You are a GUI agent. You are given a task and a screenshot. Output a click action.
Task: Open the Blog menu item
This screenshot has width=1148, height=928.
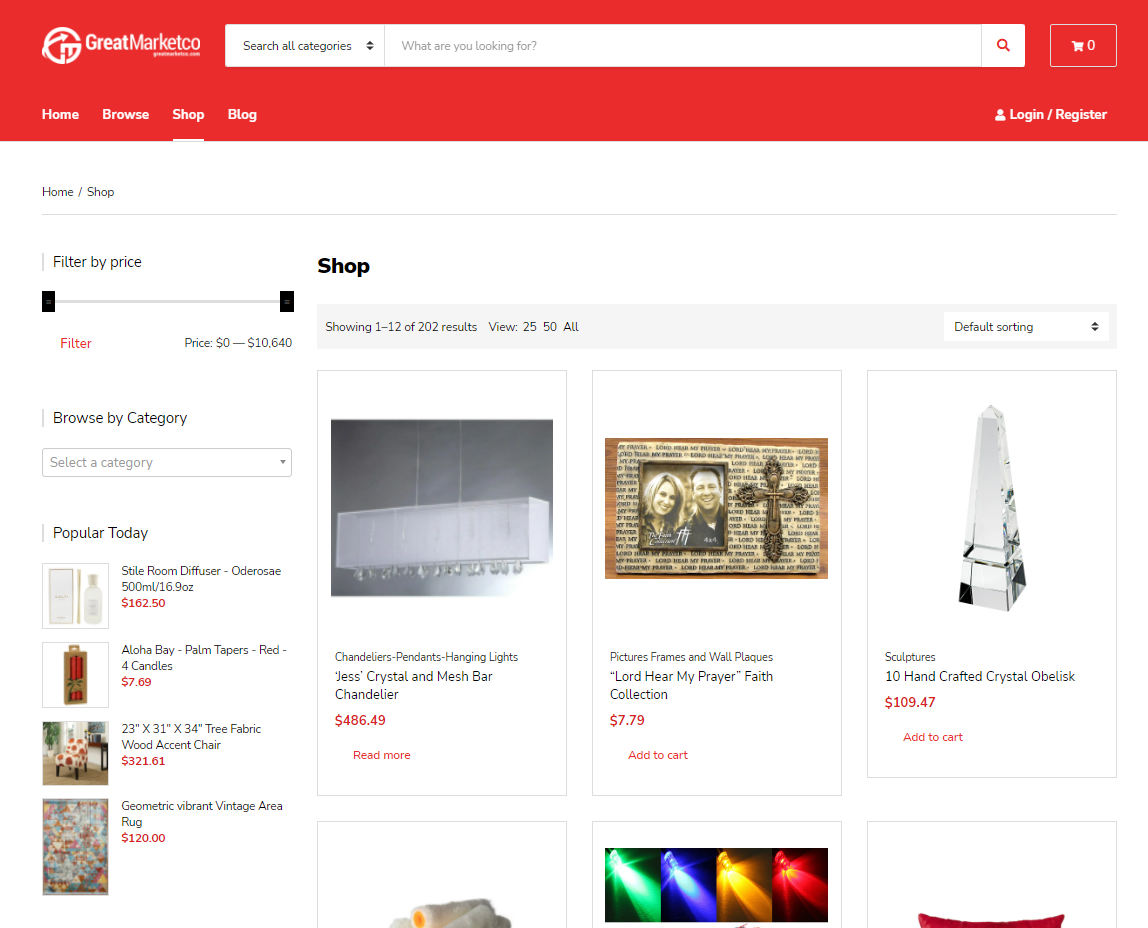[242, 114]
